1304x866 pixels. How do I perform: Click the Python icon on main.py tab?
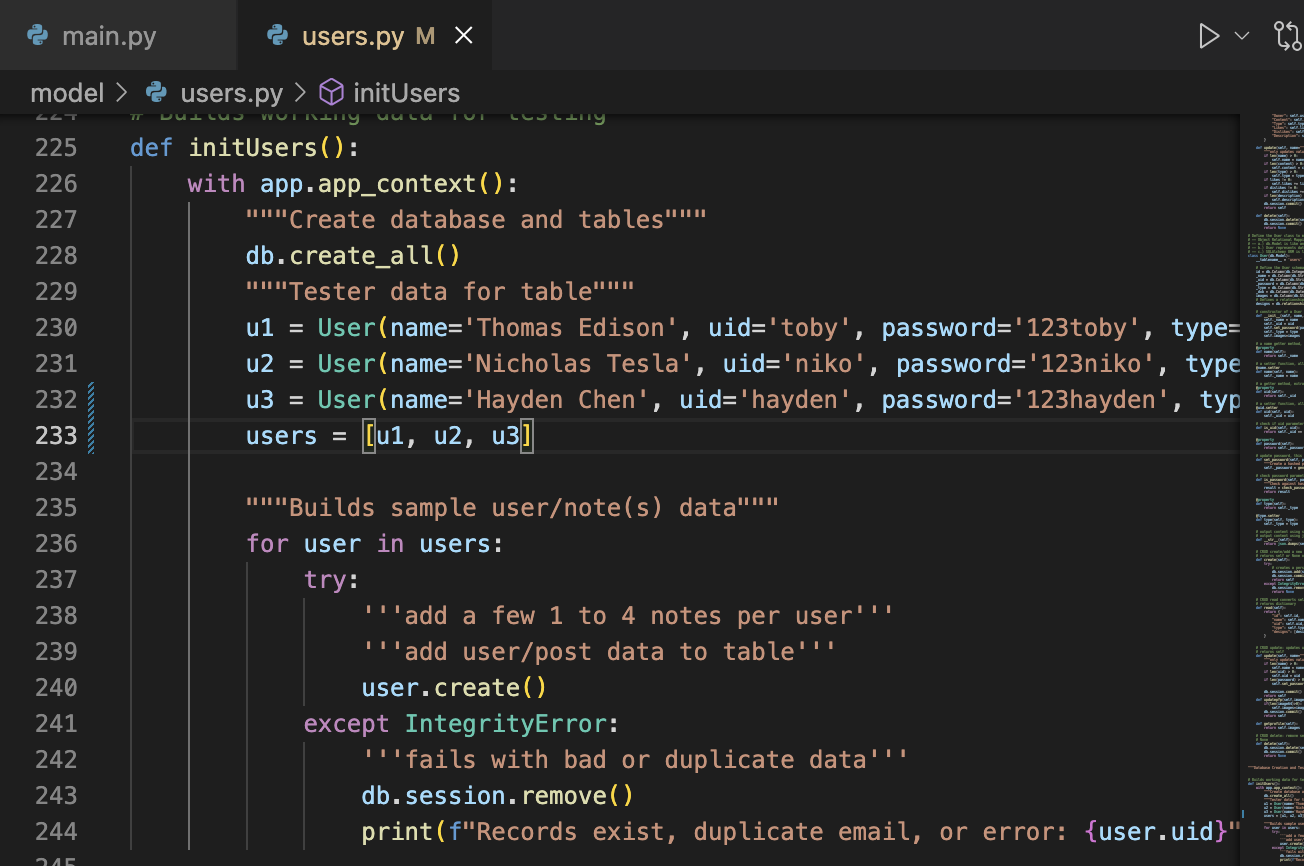[38, 36]
